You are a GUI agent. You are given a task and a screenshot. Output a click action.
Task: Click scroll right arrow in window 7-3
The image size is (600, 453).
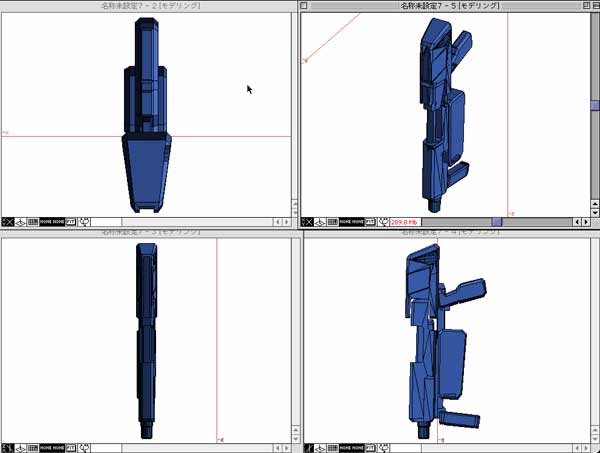click(287, 448)
